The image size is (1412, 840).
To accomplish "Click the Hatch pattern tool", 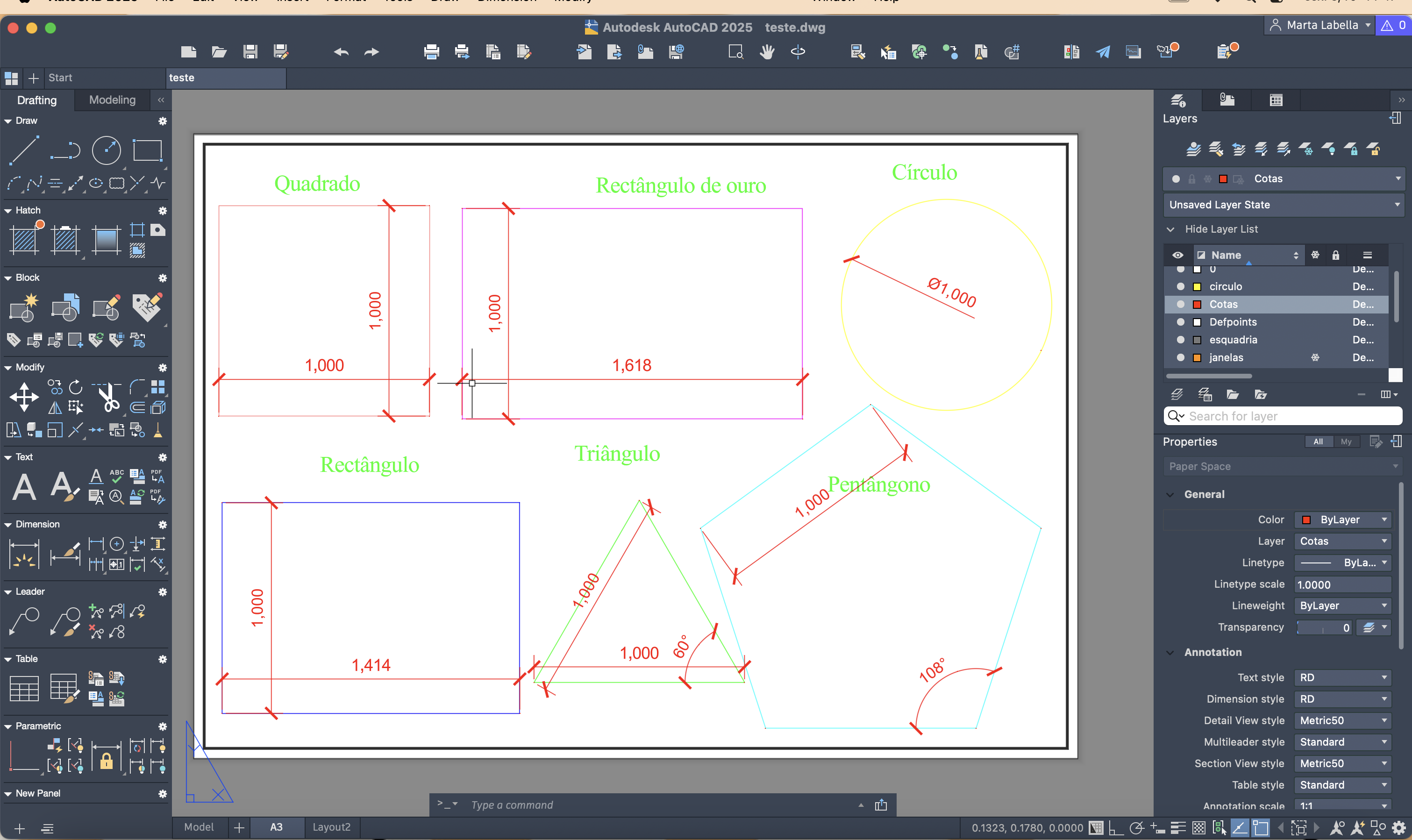I will click(24, 240).
